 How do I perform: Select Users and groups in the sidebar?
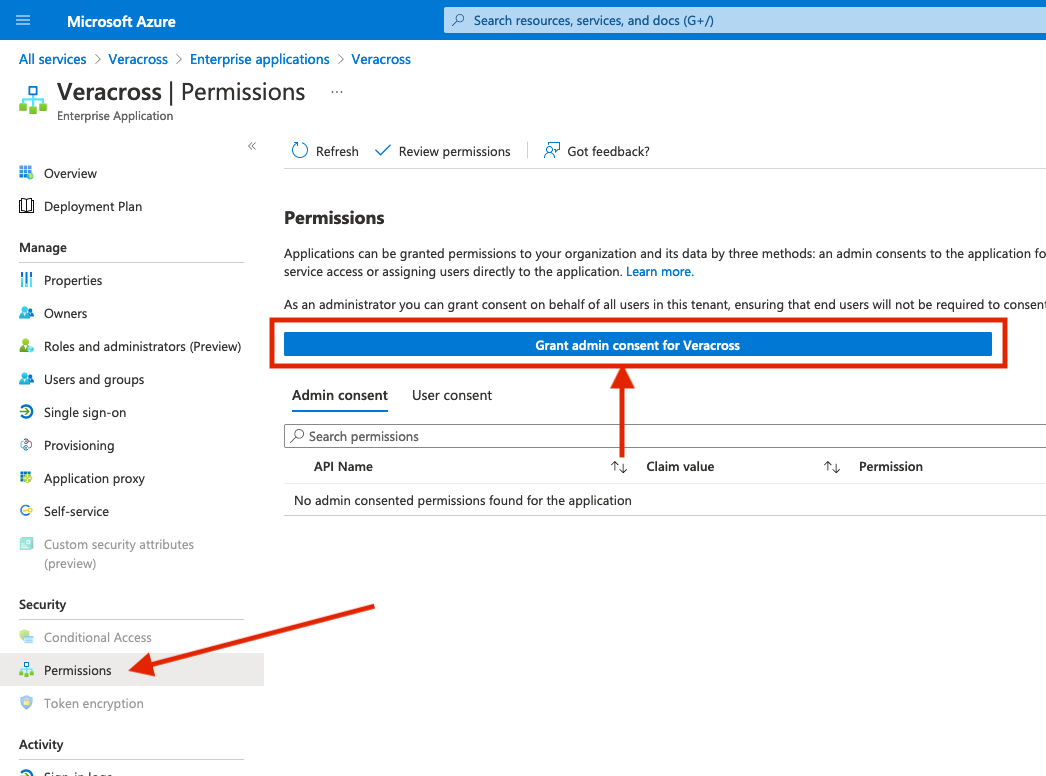(x=92, y=379)
